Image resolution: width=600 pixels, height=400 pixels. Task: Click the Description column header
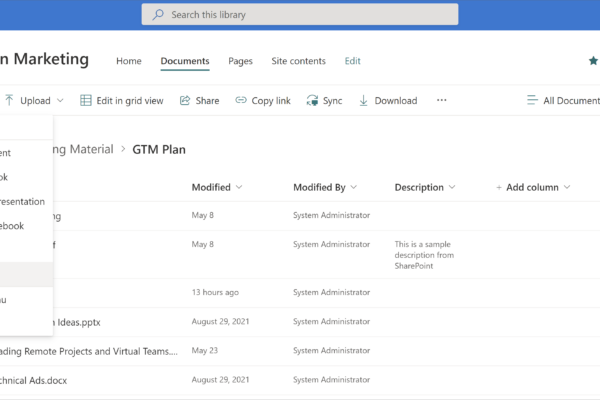pyautogui.click(x=419, y=187)
